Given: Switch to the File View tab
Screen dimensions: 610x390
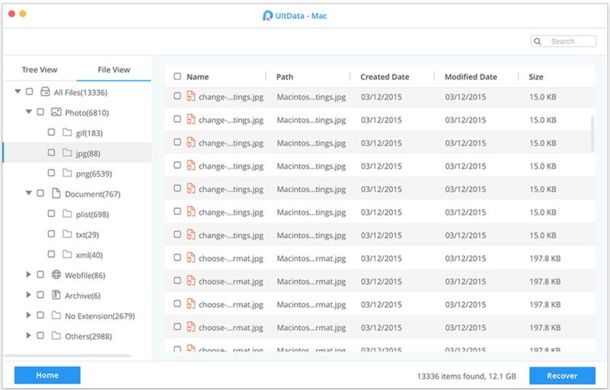Looking at the screenshot, I should [114, 70].
